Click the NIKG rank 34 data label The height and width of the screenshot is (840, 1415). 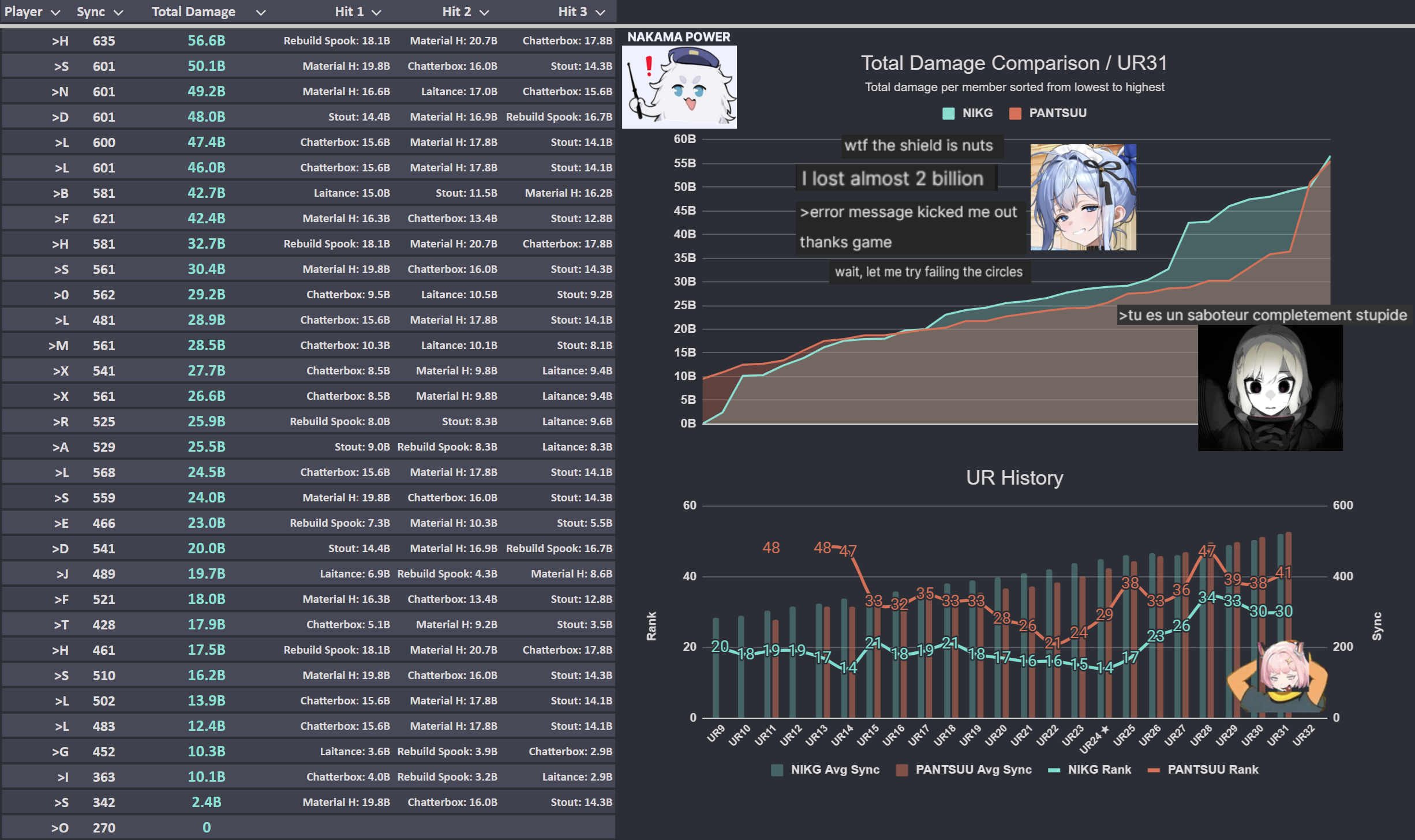click(1207, 598)
